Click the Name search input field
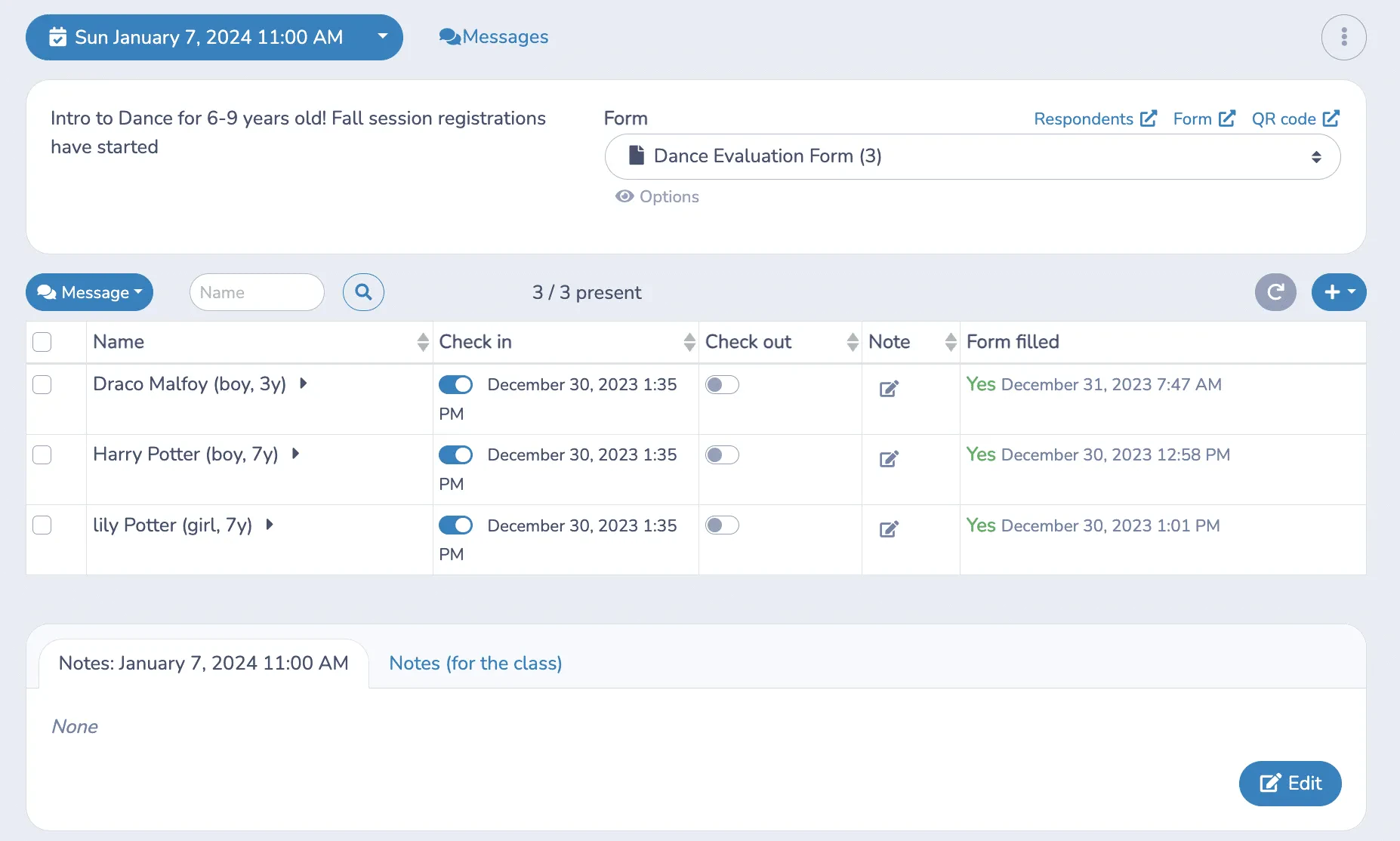 (x=257, y=292)
